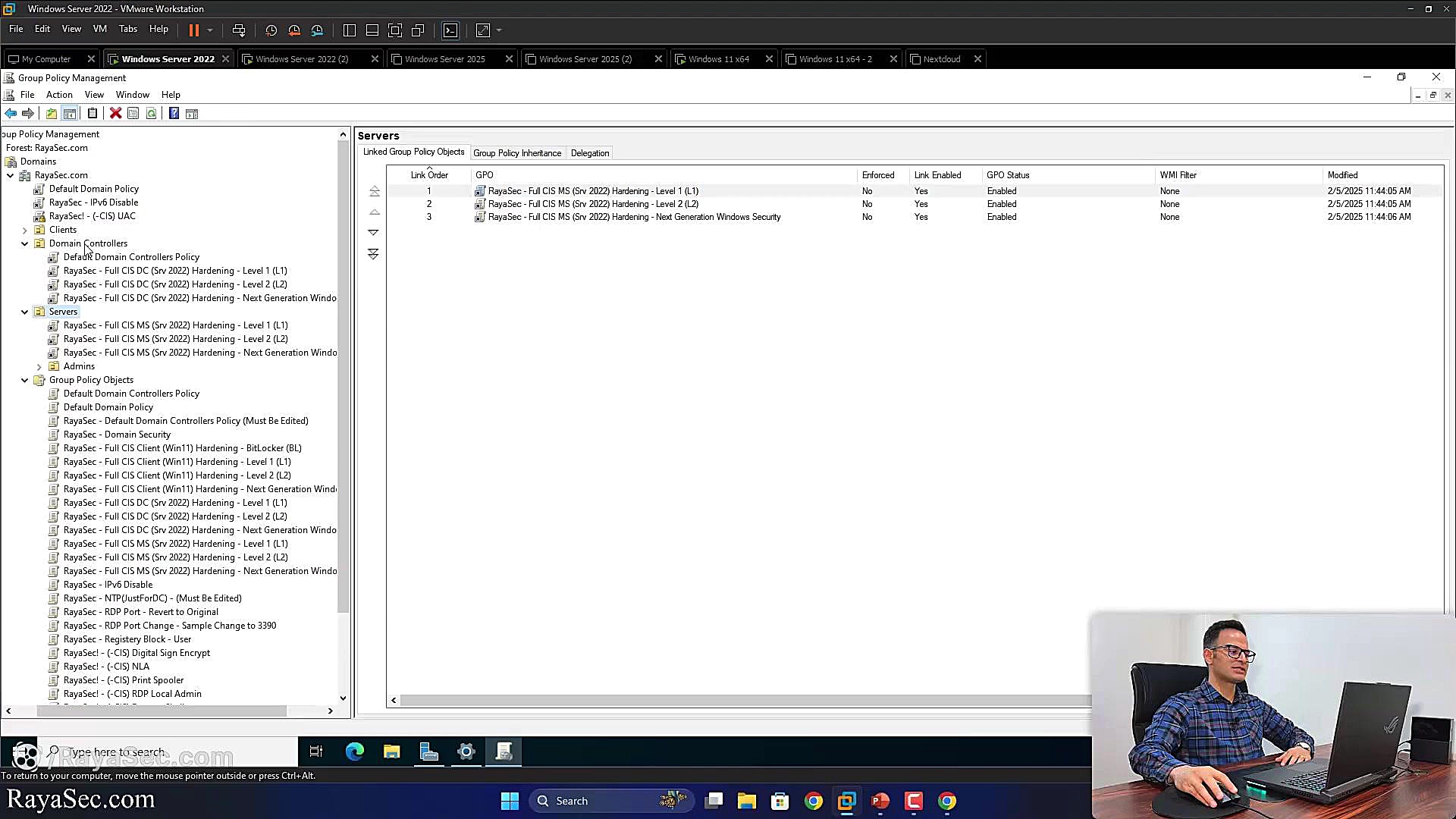The height and width of the screenshot is (819, 1456).
Task: Pause the virtual machine in VMware toolbar
Action: pos(194,30)
